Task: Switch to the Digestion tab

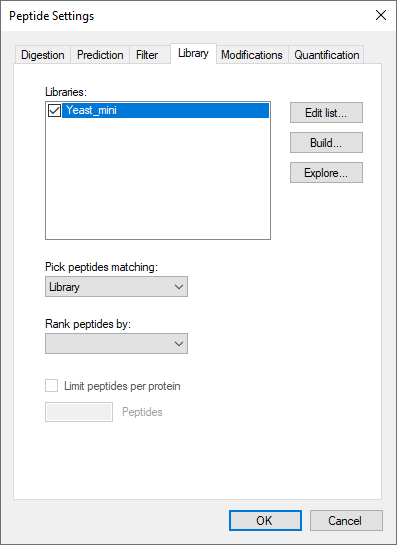Action: point(43,55)
